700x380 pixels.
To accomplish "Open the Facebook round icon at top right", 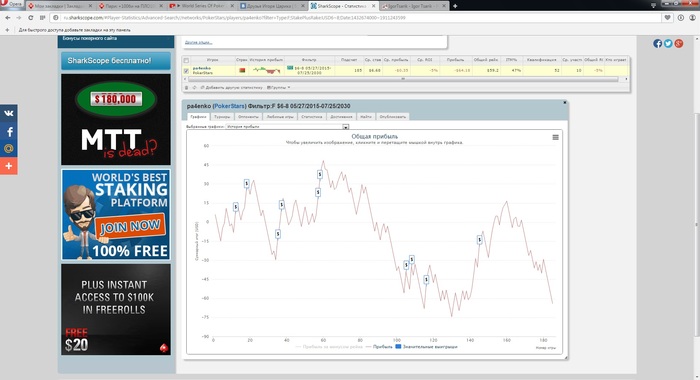I will pos(658,43).
